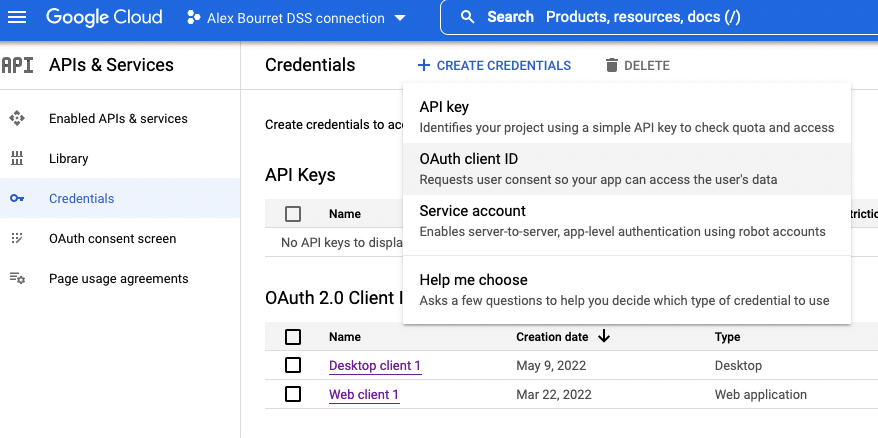Screen dimensions: 878x438
Task: Open the Desktop client 1 link
Action: (375, 366)
